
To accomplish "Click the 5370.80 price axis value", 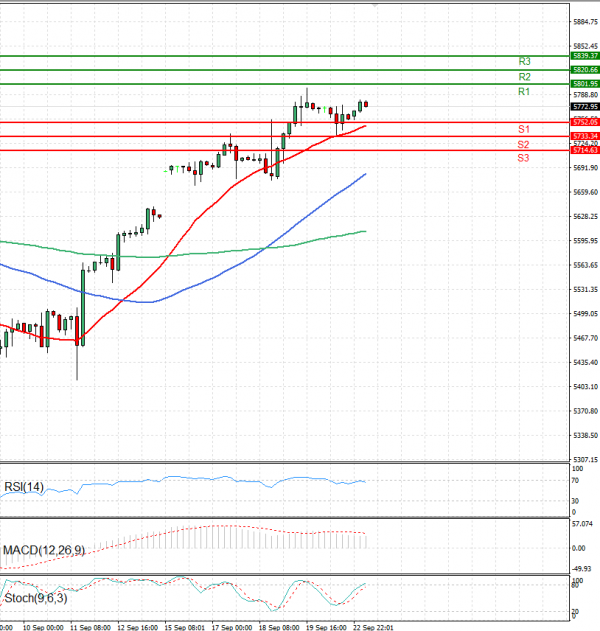I will (586, 411).
